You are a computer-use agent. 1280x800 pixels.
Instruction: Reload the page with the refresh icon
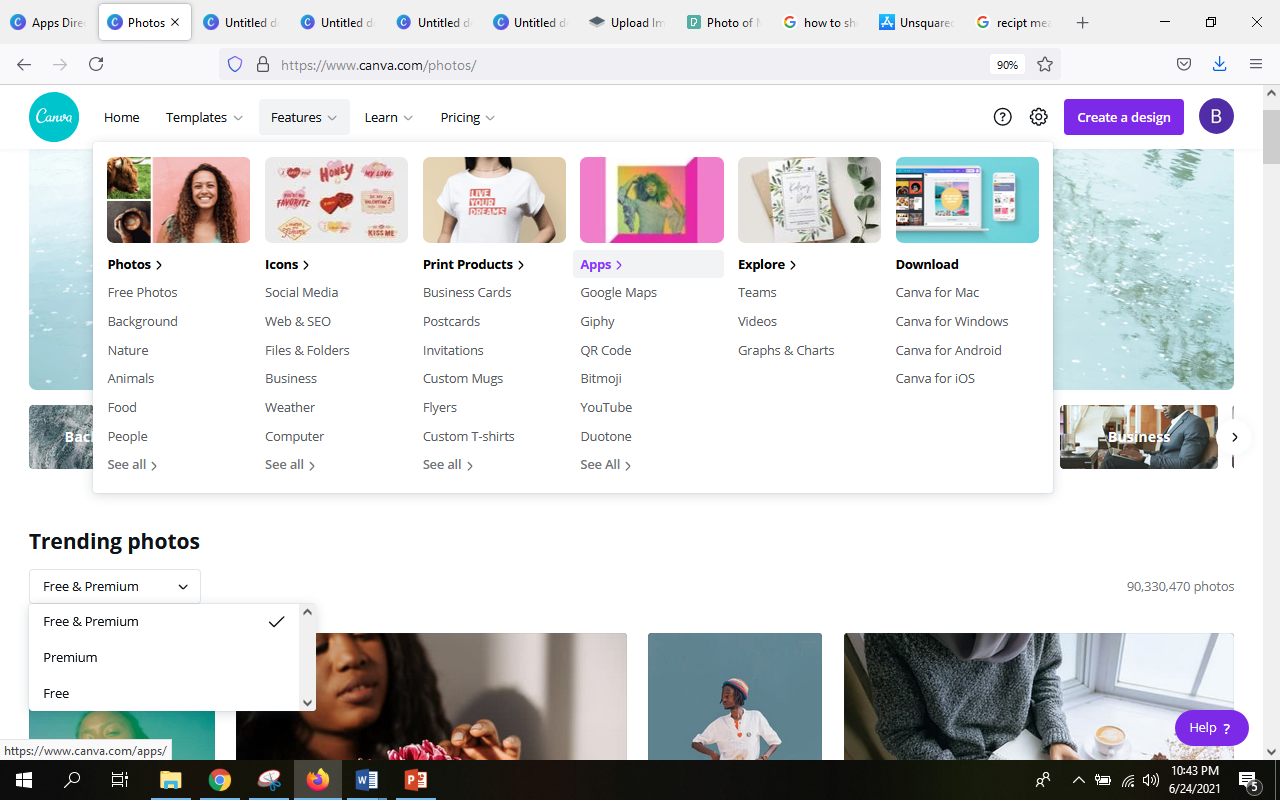(96, 64)
